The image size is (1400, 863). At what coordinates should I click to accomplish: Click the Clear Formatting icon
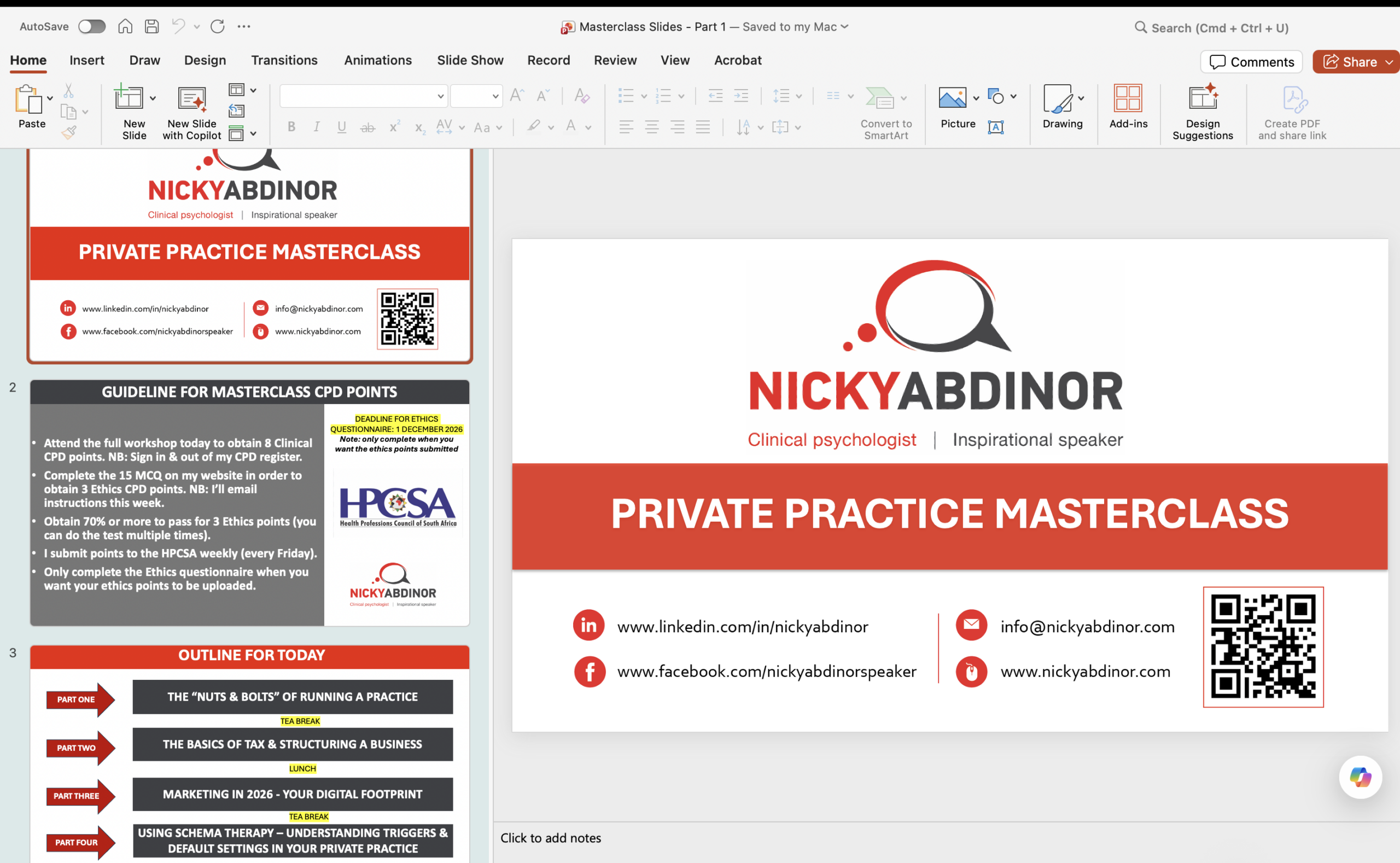tap(581, 95)
